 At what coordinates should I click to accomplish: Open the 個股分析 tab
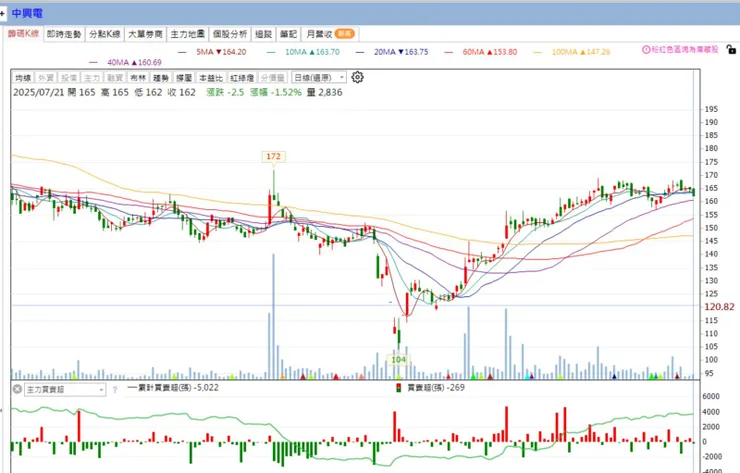click(230, 34)
